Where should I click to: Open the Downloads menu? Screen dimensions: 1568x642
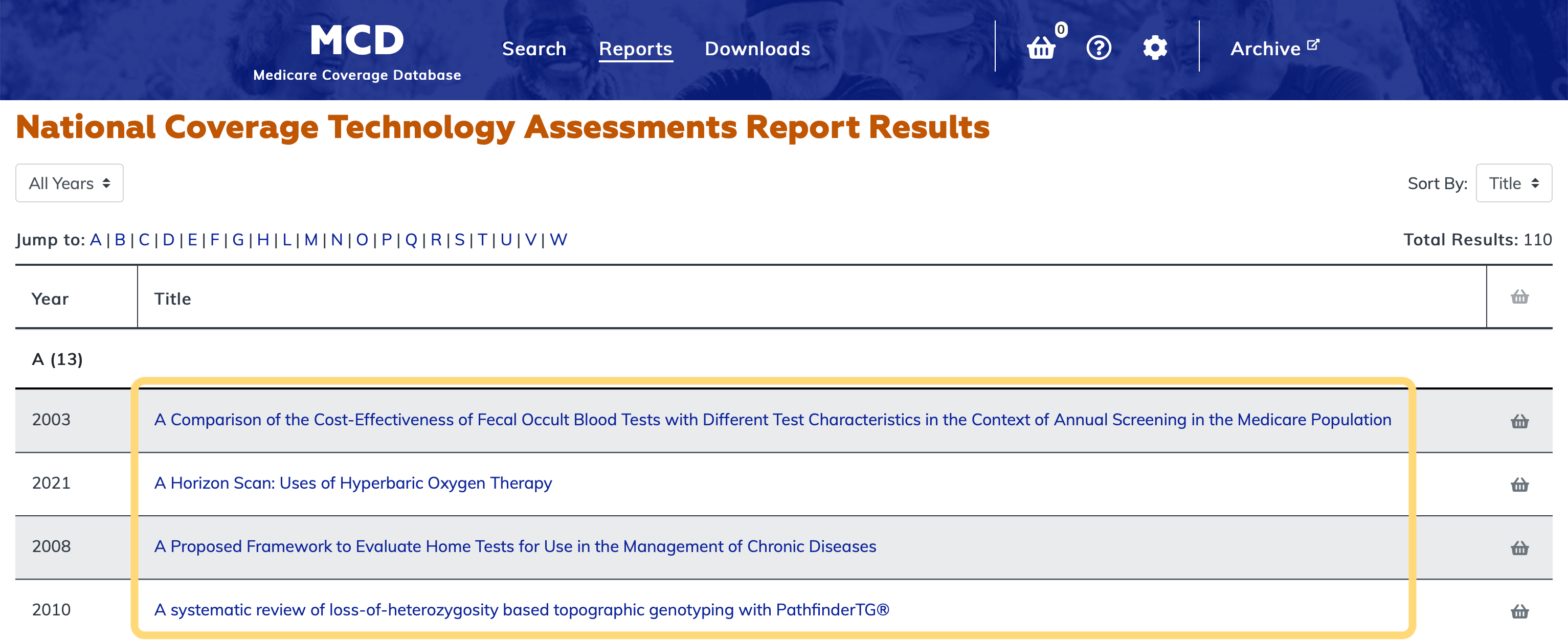[x=757, y=49]
